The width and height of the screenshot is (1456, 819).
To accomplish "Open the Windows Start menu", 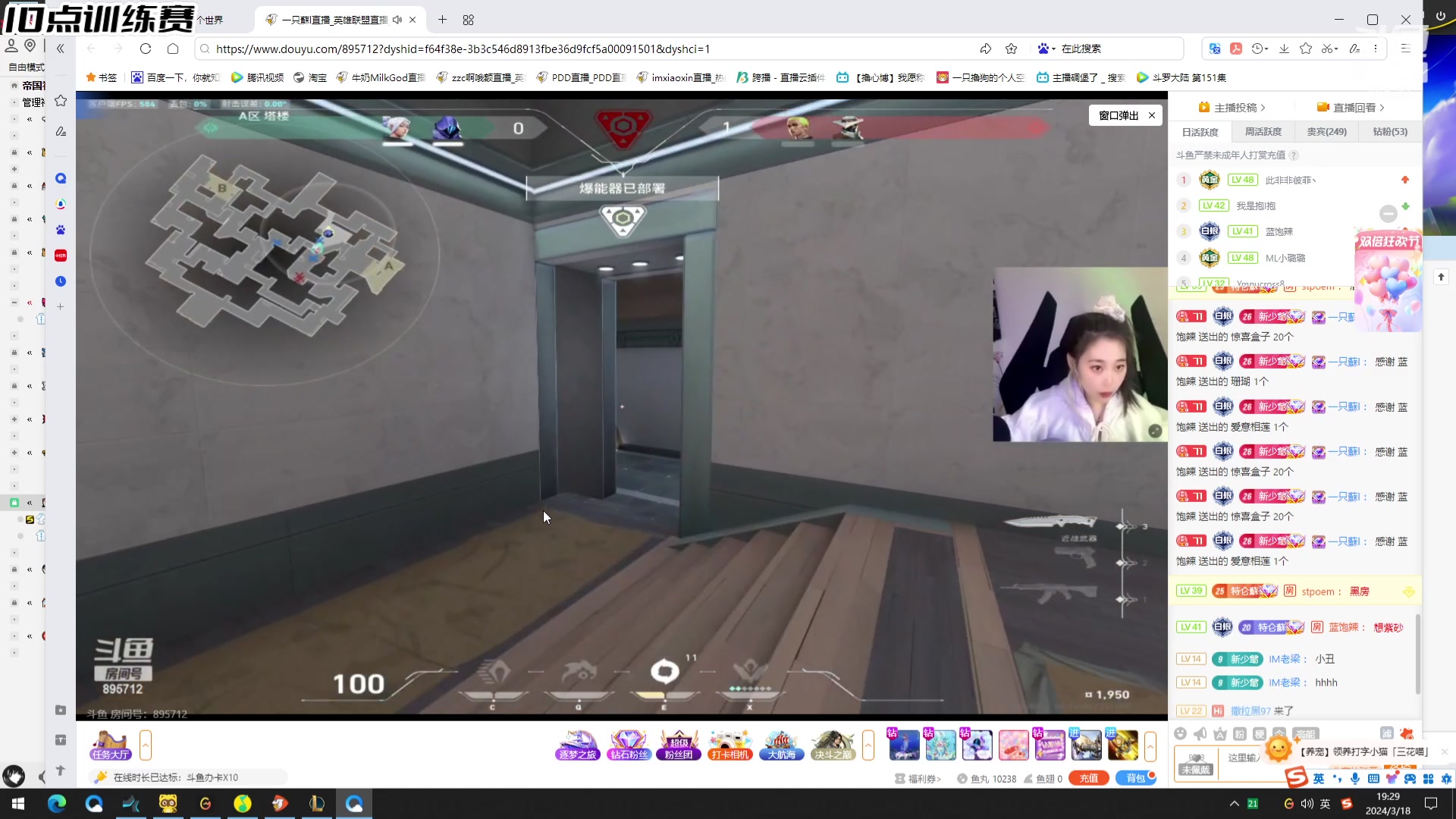I will (x=18, y=804).
